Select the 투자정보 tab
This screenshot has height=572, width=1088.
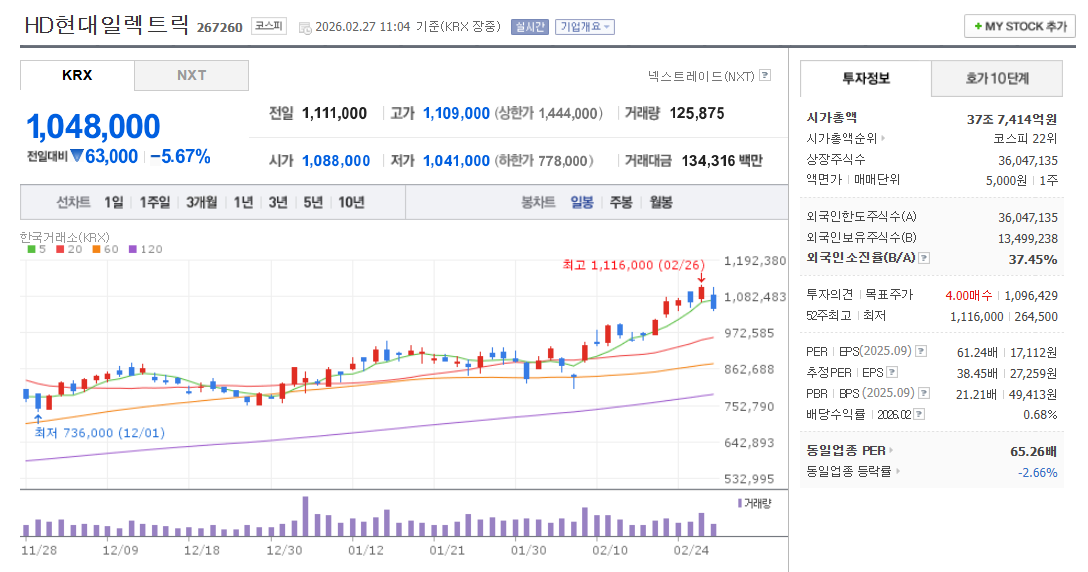865,78
